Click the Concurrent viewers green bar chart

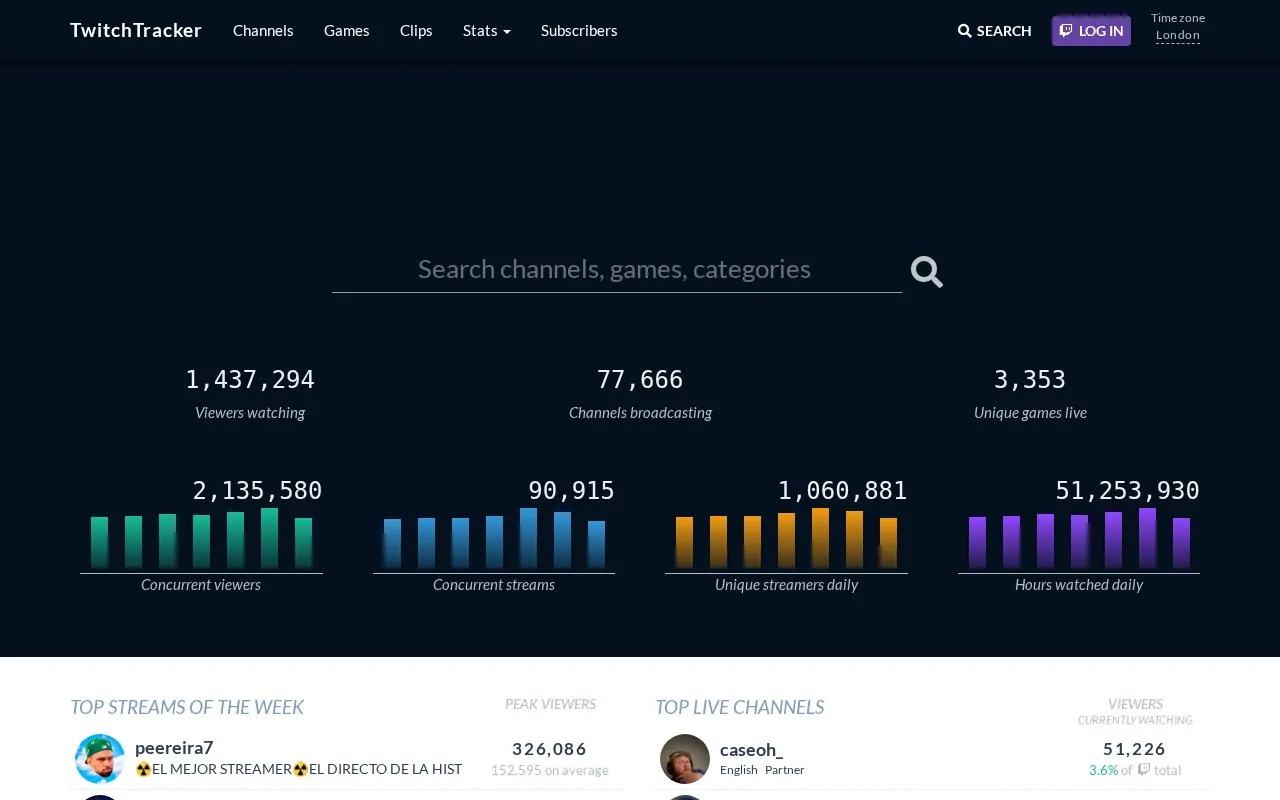[201, 539]
